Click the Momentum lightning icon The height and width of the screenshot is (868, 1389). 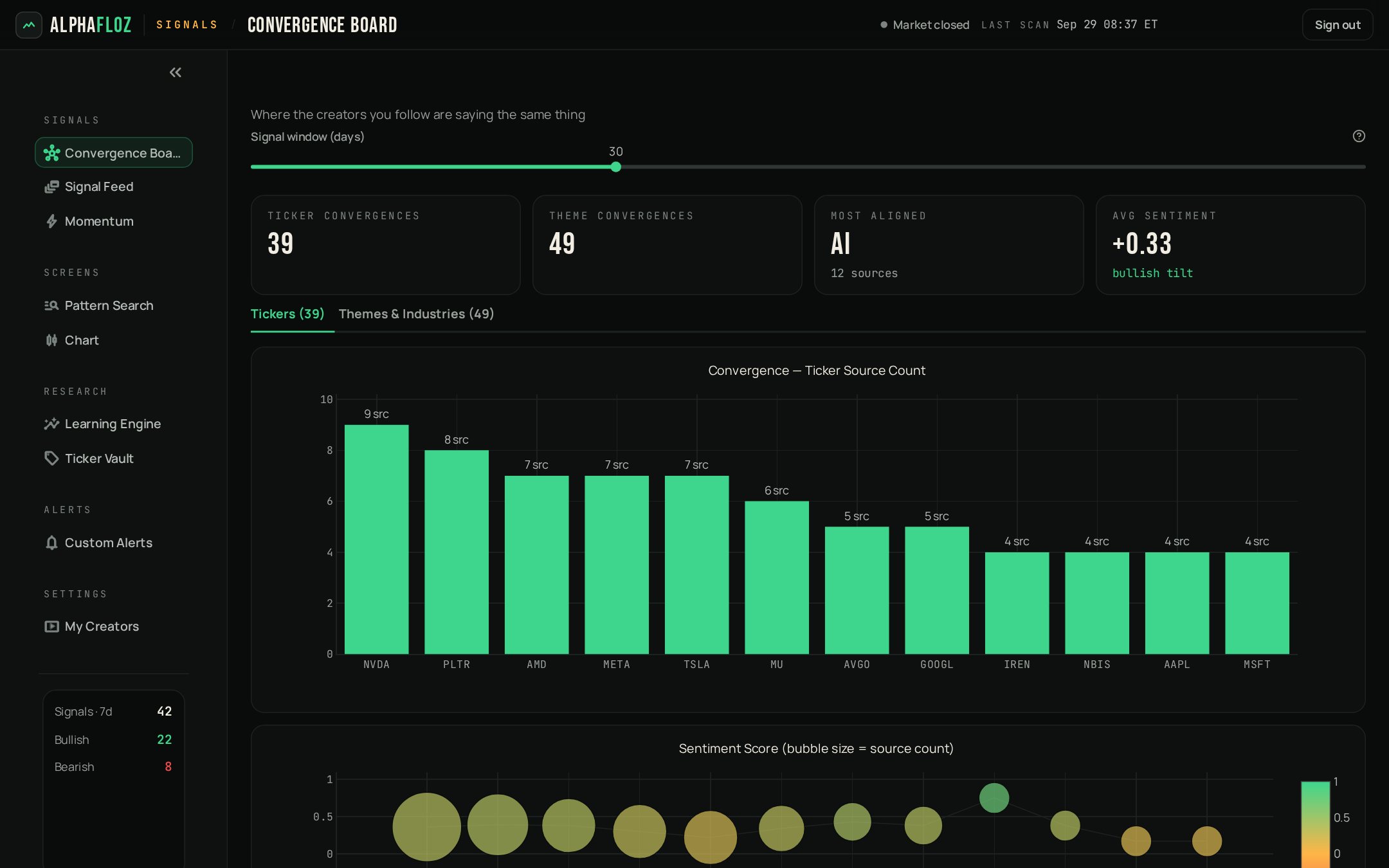pos(51,221)
